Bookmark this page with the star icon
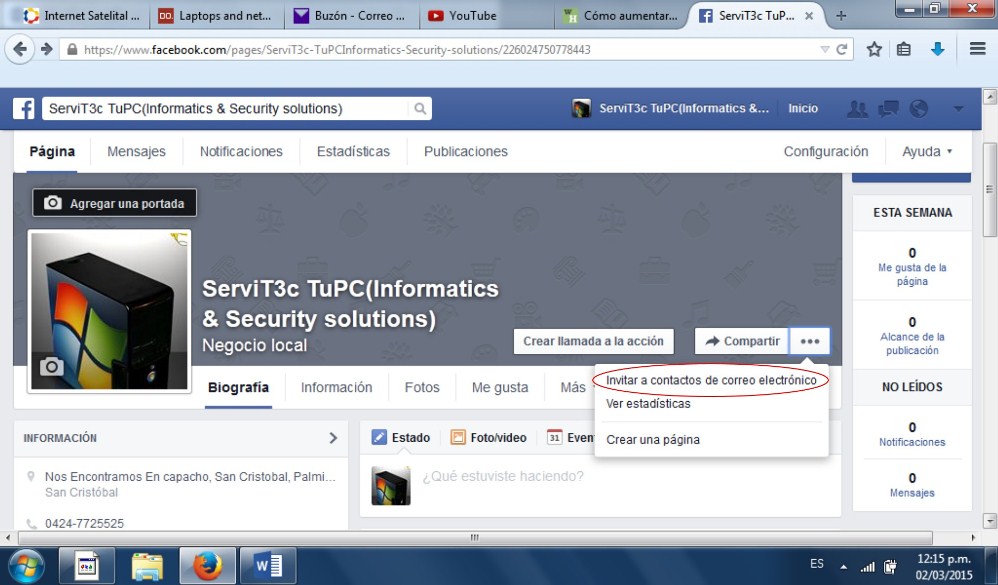Viewport: 998px width, 585px height. point(875,49)
